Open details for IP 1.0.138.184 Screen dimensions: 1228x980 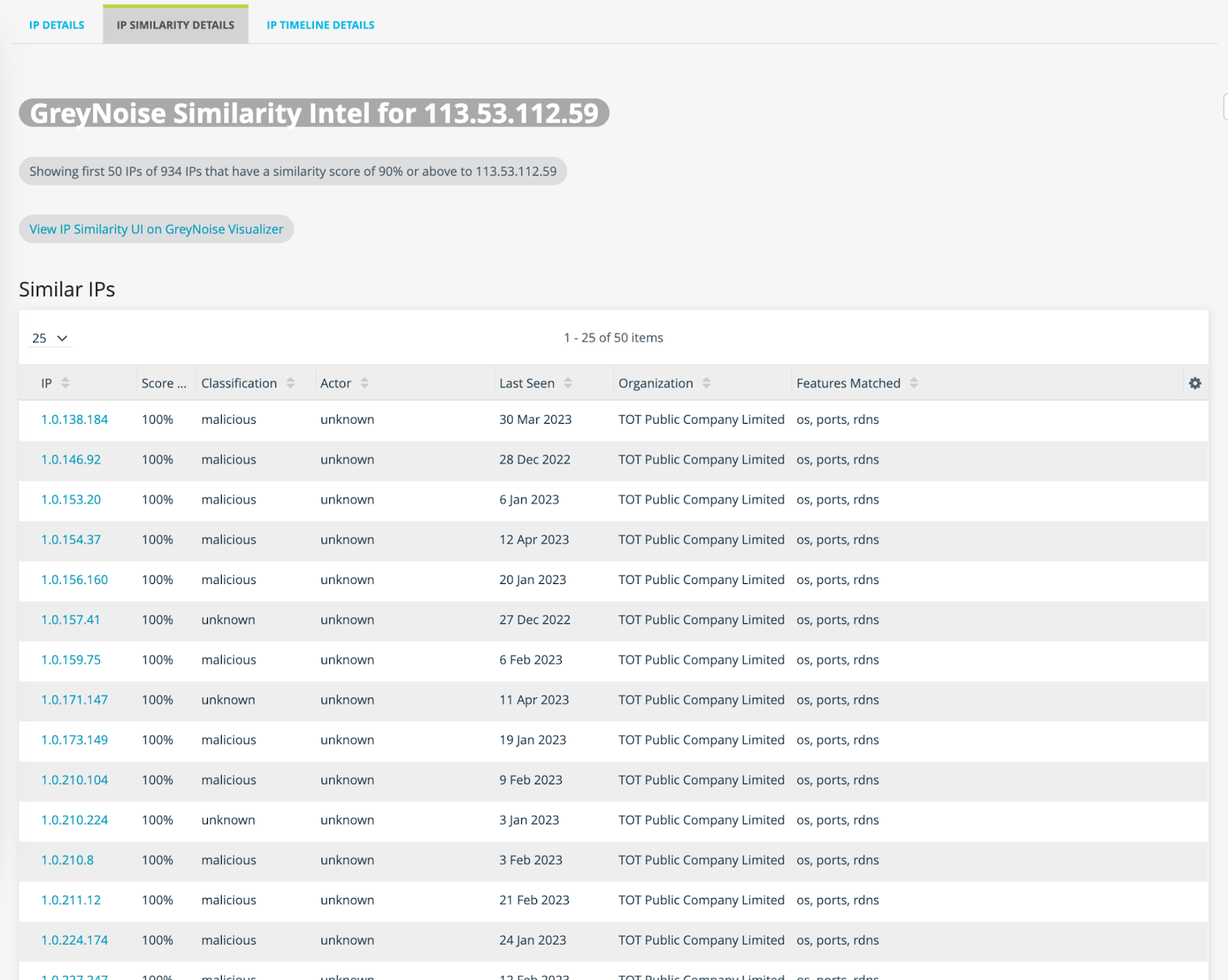[x=74, y=419]
